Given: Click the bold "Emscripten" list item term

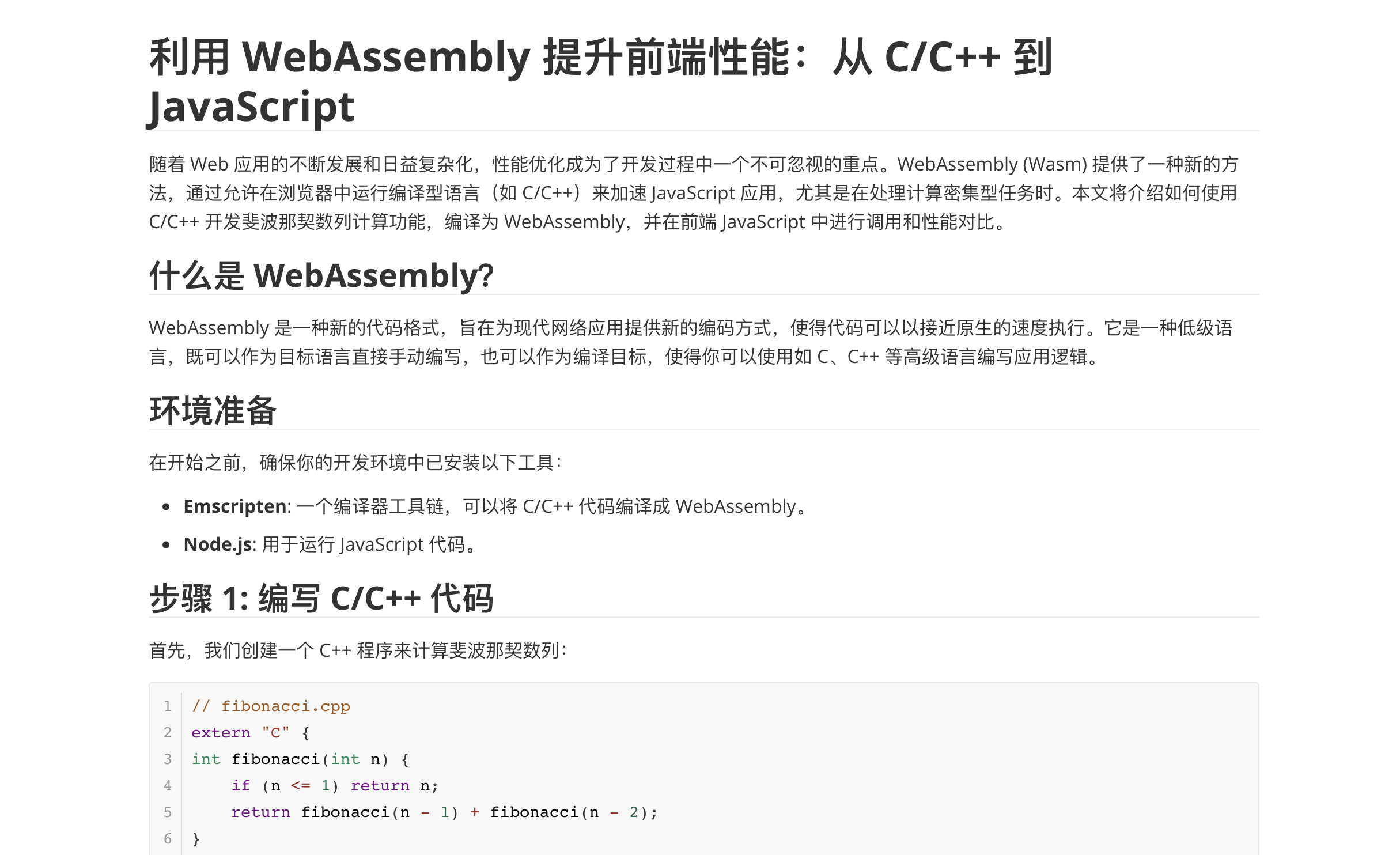Looking at the screenshot, I should coord(234,506).
